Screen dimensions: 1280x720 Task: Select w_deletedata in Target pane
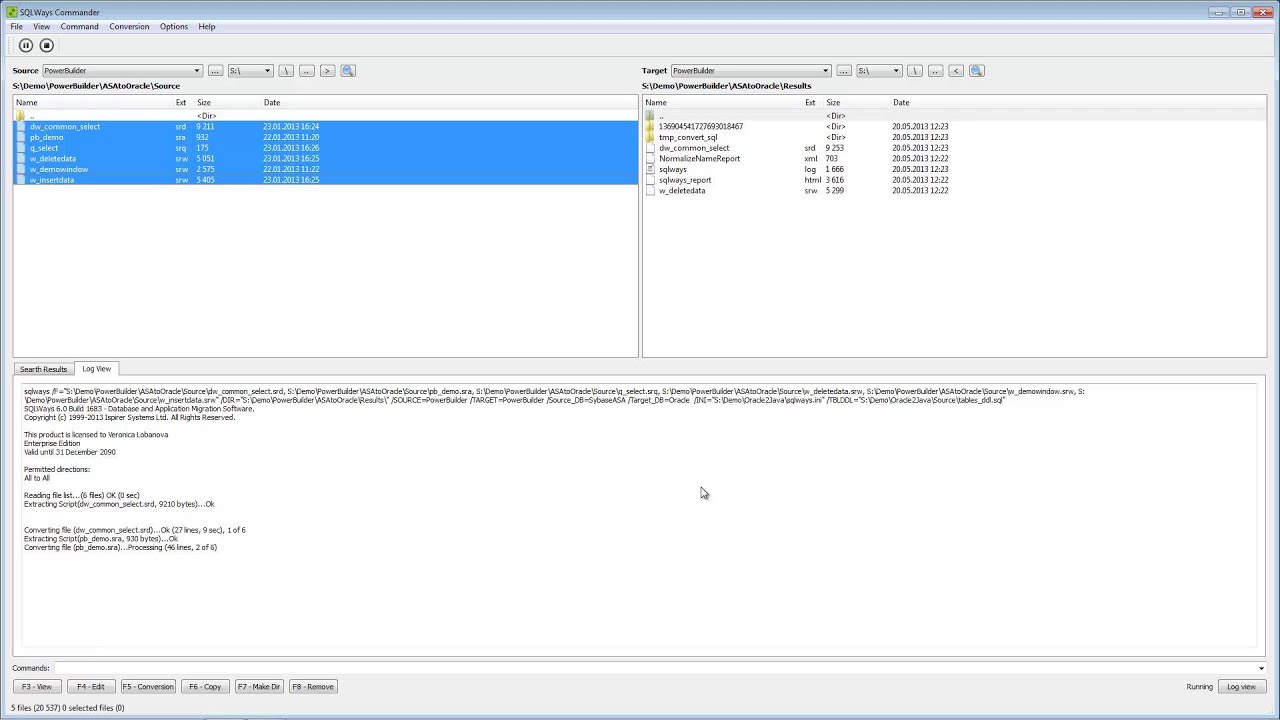(682, 191)
